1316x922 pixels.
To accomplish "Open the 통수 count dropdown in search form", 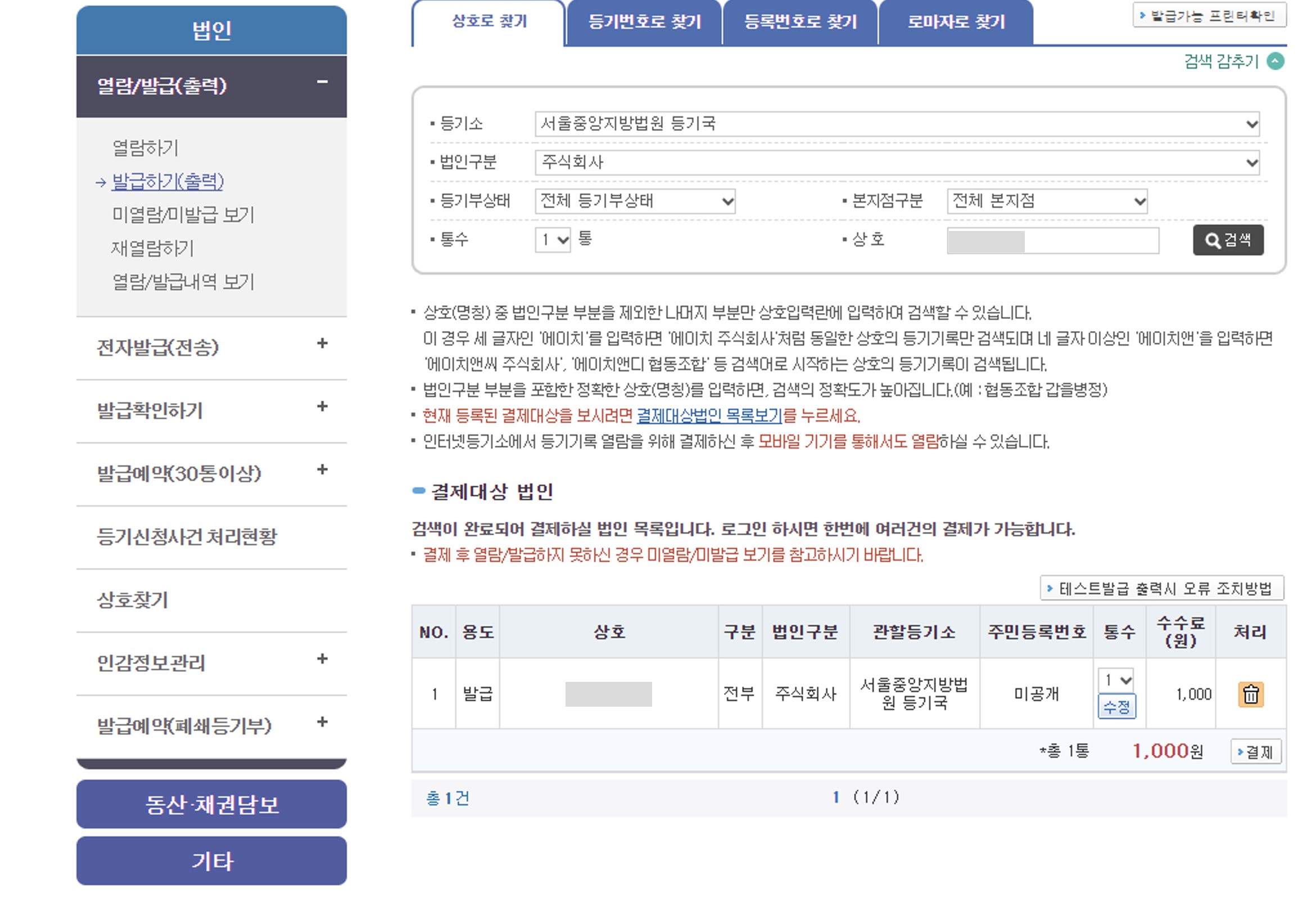I will click(x=553, y=239).
